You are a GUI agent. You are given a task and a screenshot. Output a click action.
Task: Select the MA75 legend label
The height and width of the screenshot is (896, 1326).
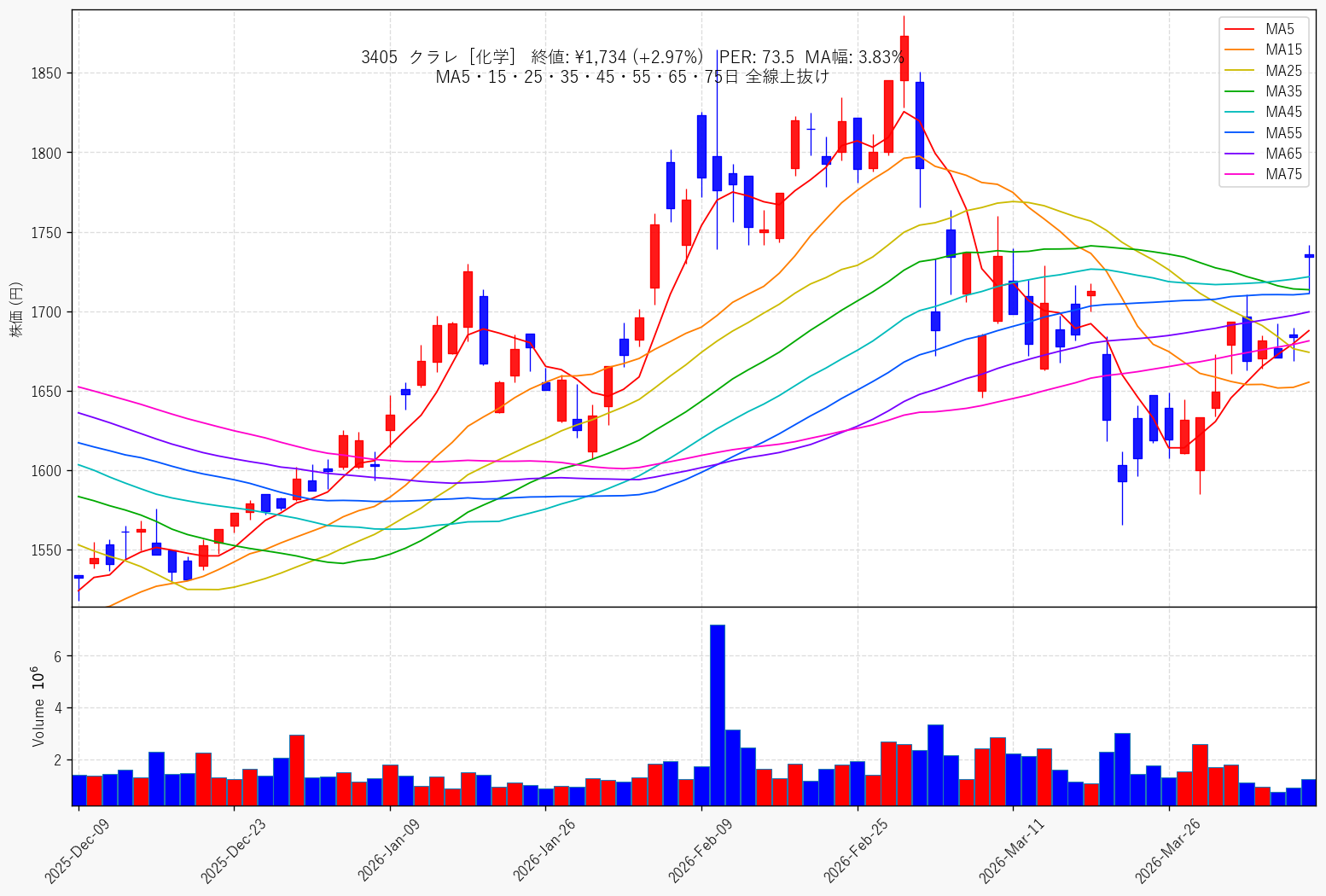[1284, 174]
